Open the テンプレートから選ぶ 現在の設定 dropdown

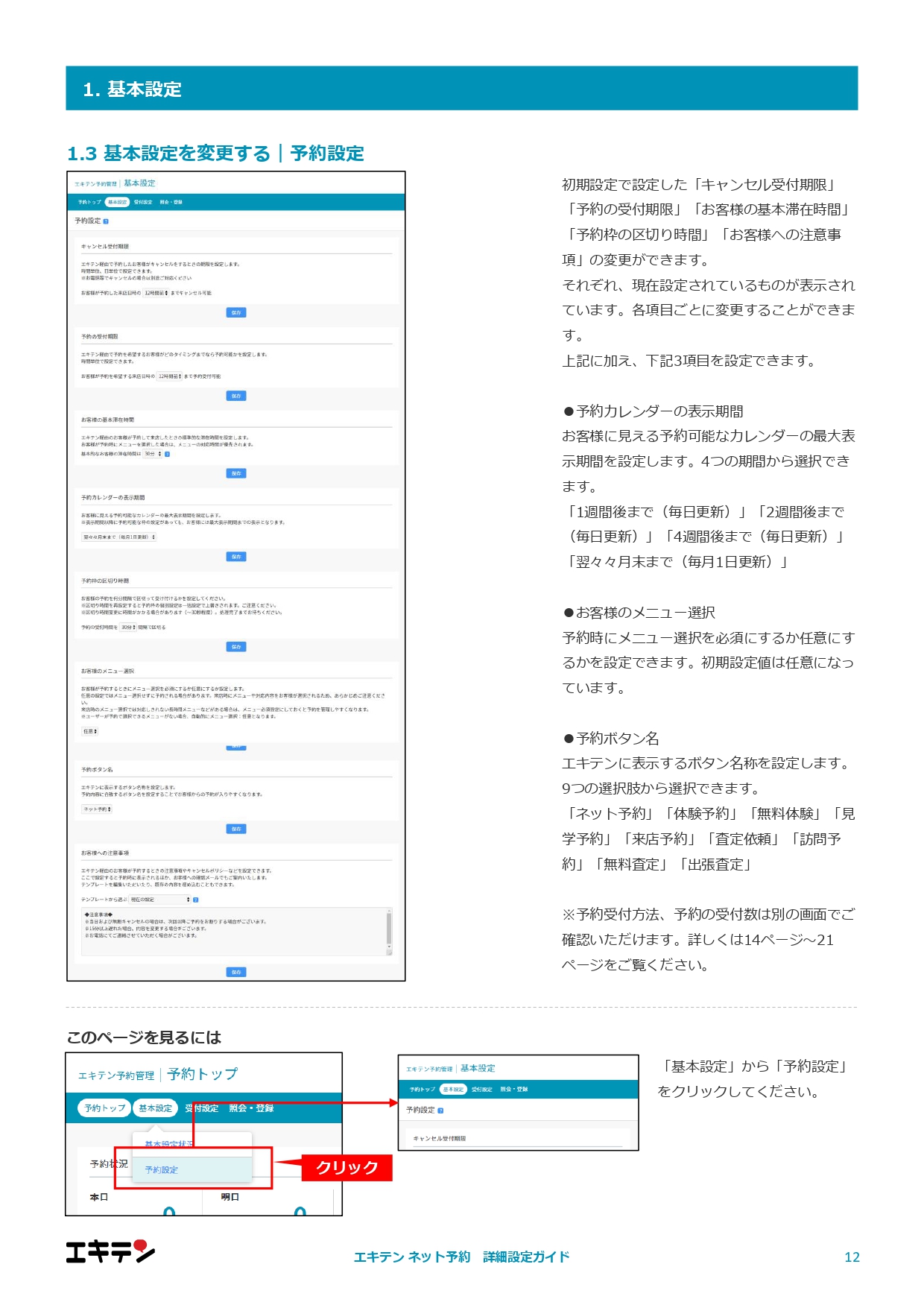coord(159,900)
